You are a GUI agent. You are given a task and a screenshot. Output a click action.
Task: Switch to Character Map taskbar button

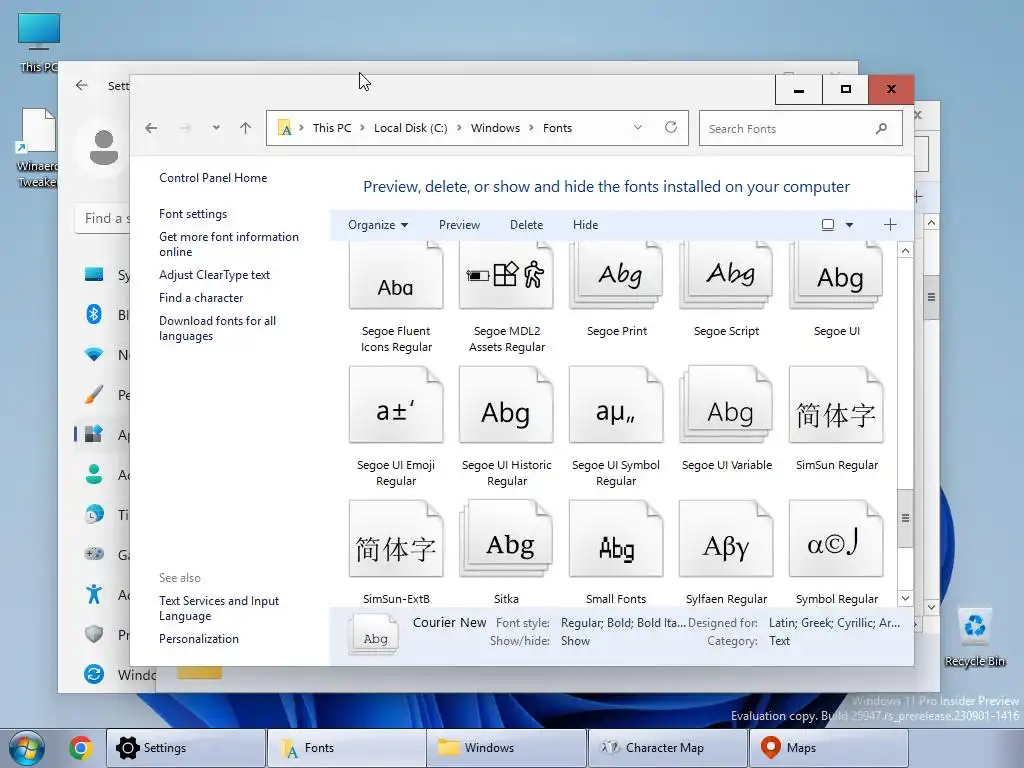click(x=667, y=748)
